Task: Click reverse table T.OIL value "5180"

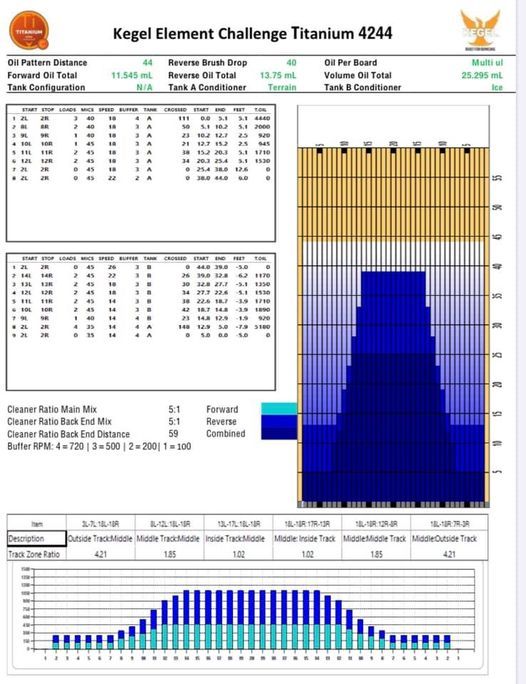Action: point(262,326)
